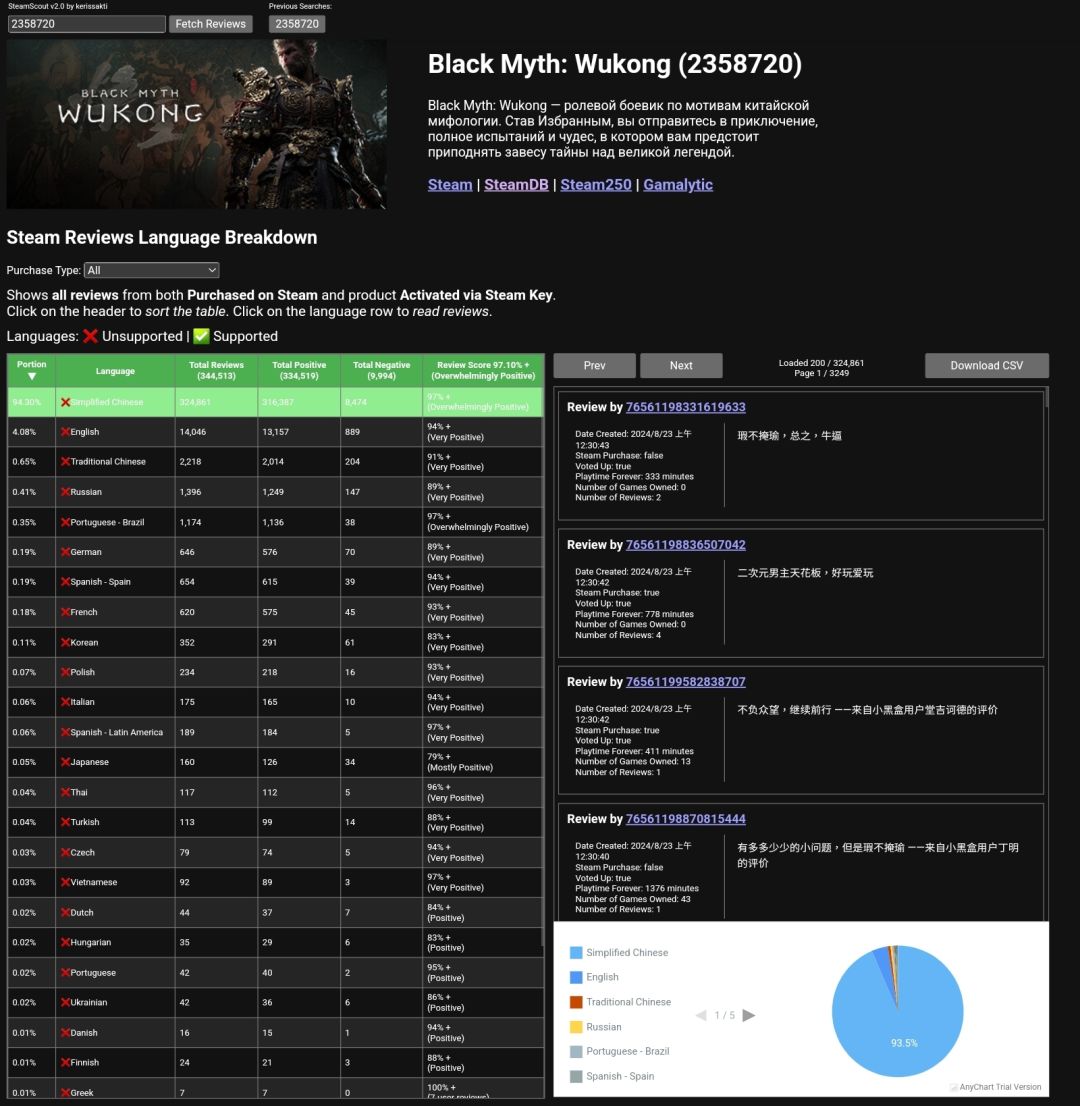Sort by Review Score column header

(483, 370)
